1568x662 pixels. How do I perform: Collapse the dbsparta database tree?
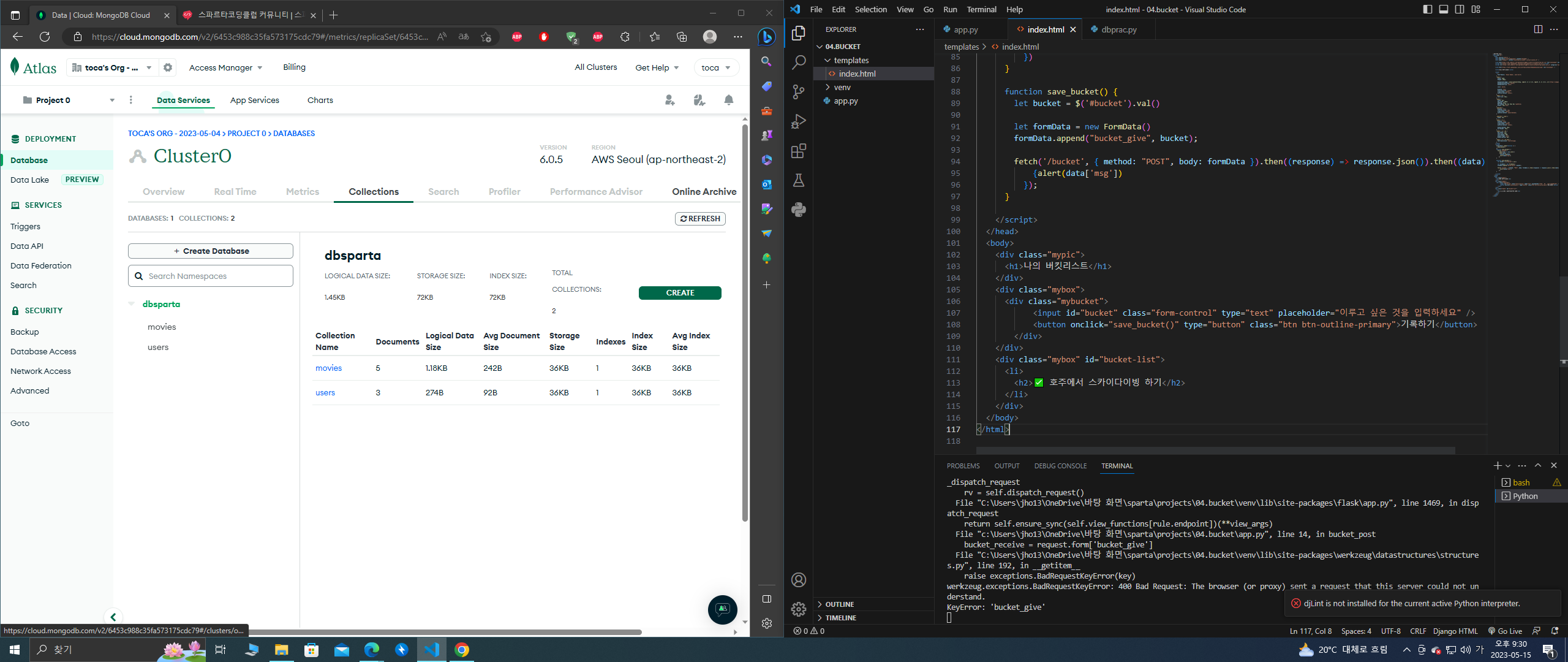(x=132, y=304)
